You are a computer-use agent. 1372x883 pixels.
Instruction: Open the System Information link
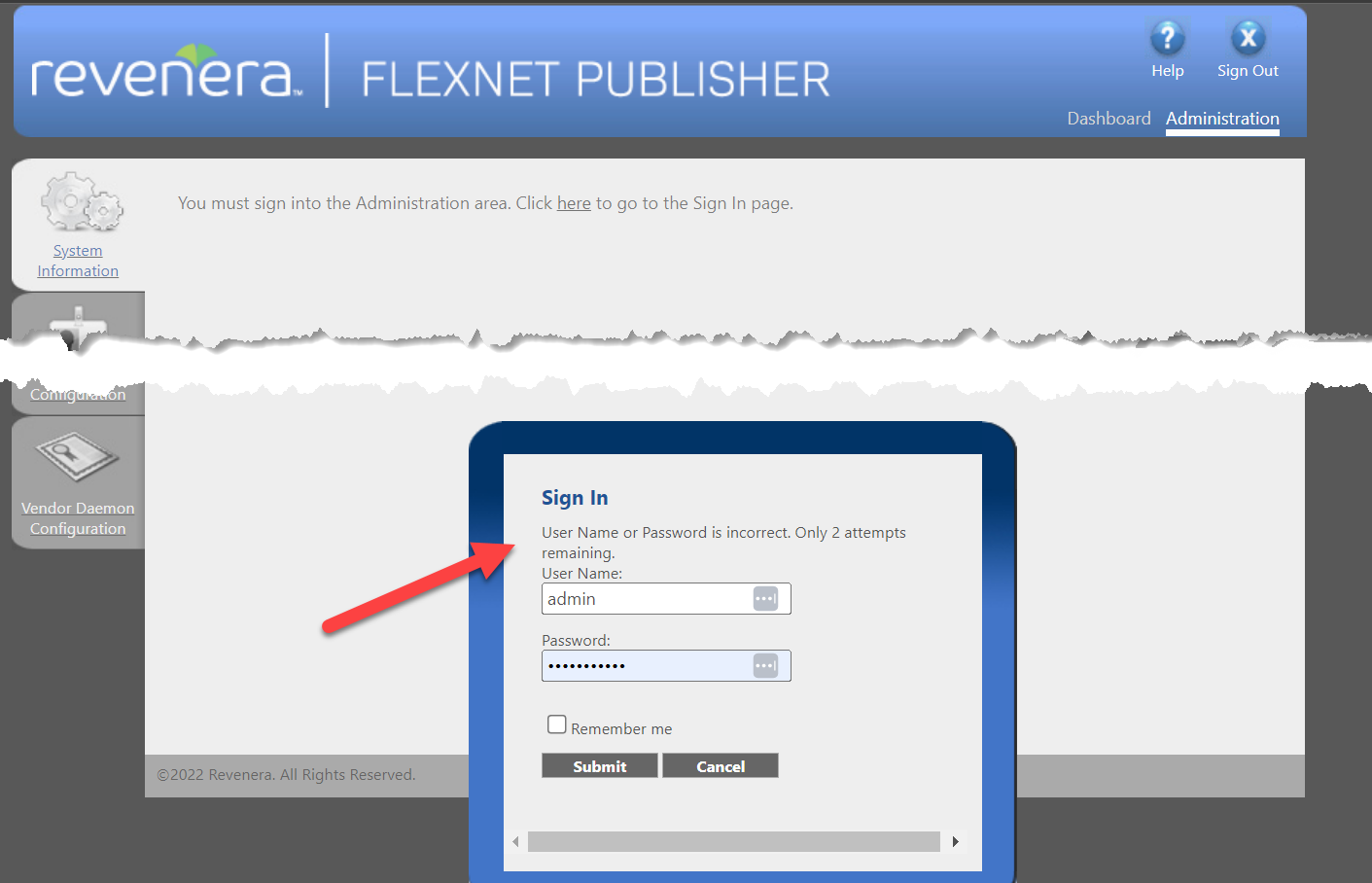78,261
